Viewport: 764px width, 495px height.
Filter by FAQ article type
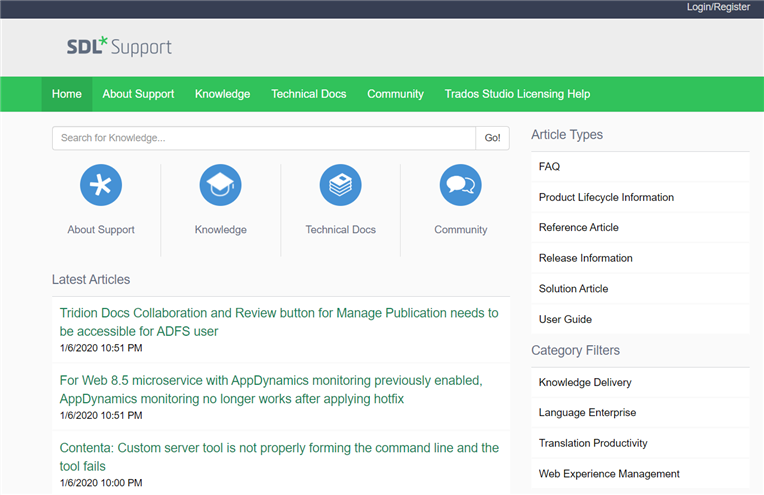(640, 167)
